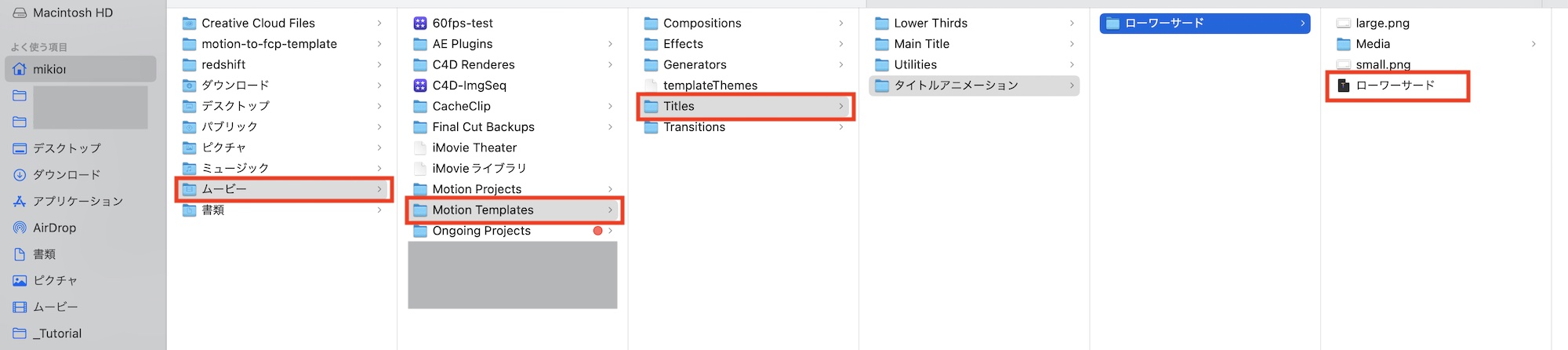
Task: Select the Creative Cloud Files folder
Action: point(258,24)
